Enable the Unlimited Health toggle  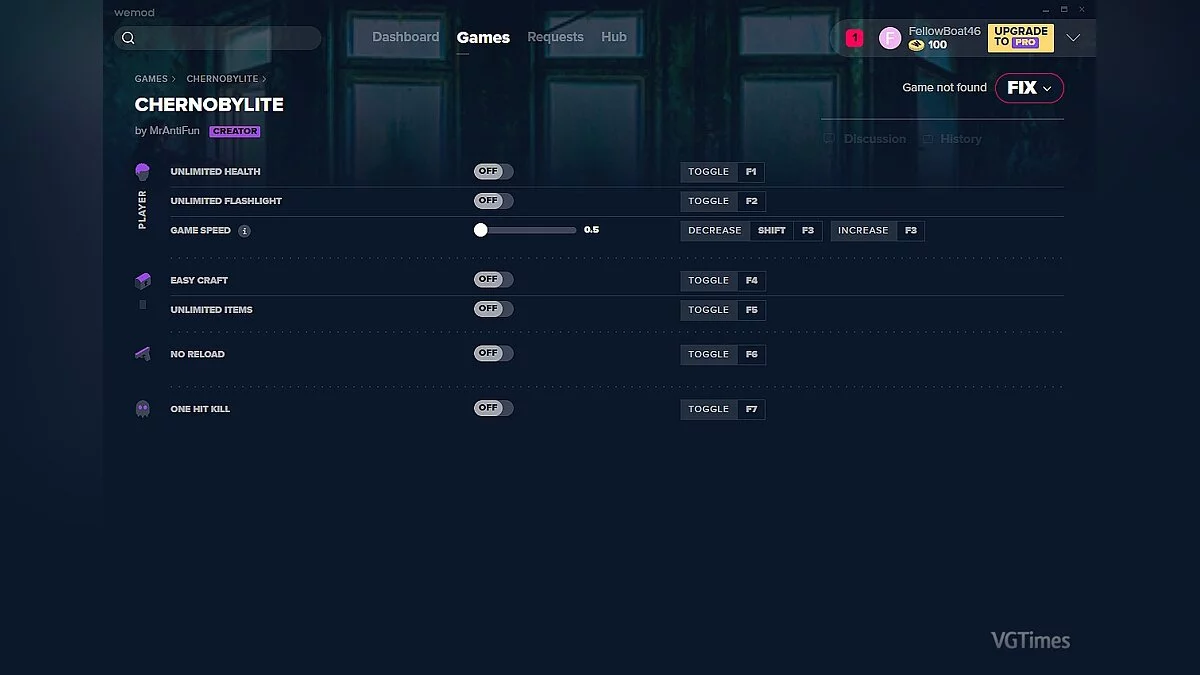(x=493, y=172)
